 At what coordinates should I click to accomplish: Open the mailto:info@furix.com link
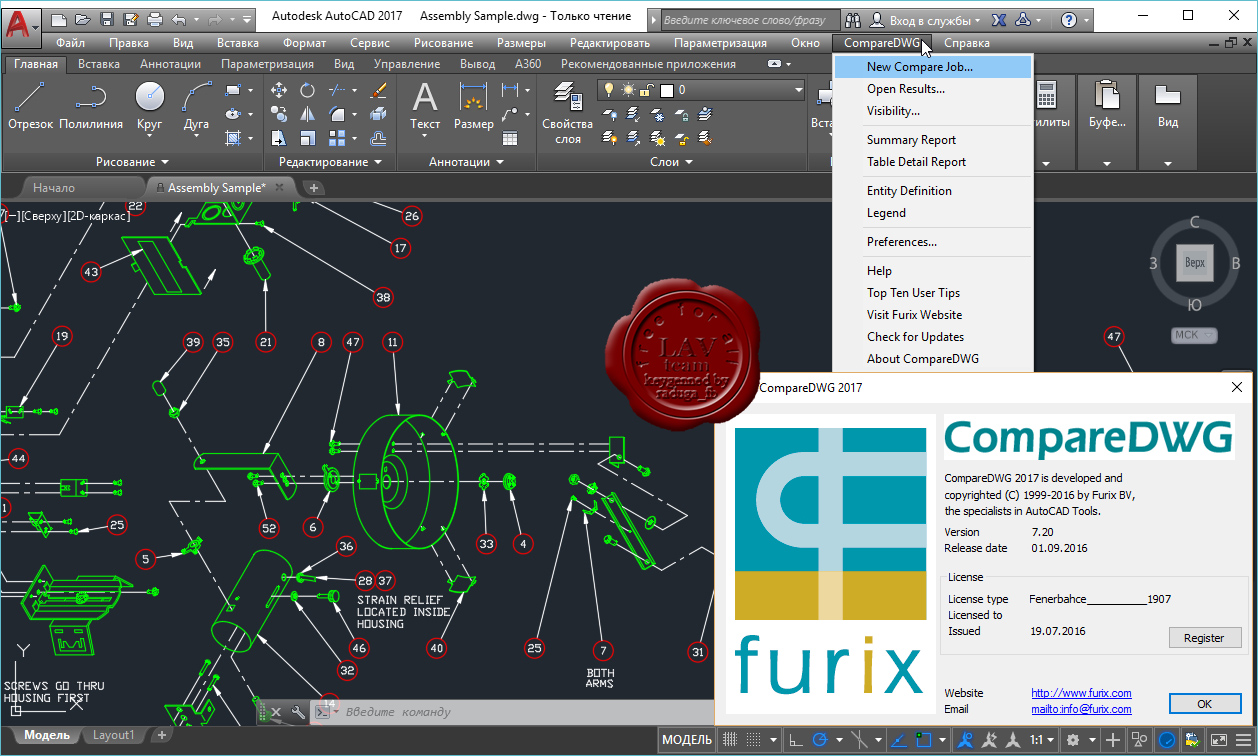pos(1081,709)
